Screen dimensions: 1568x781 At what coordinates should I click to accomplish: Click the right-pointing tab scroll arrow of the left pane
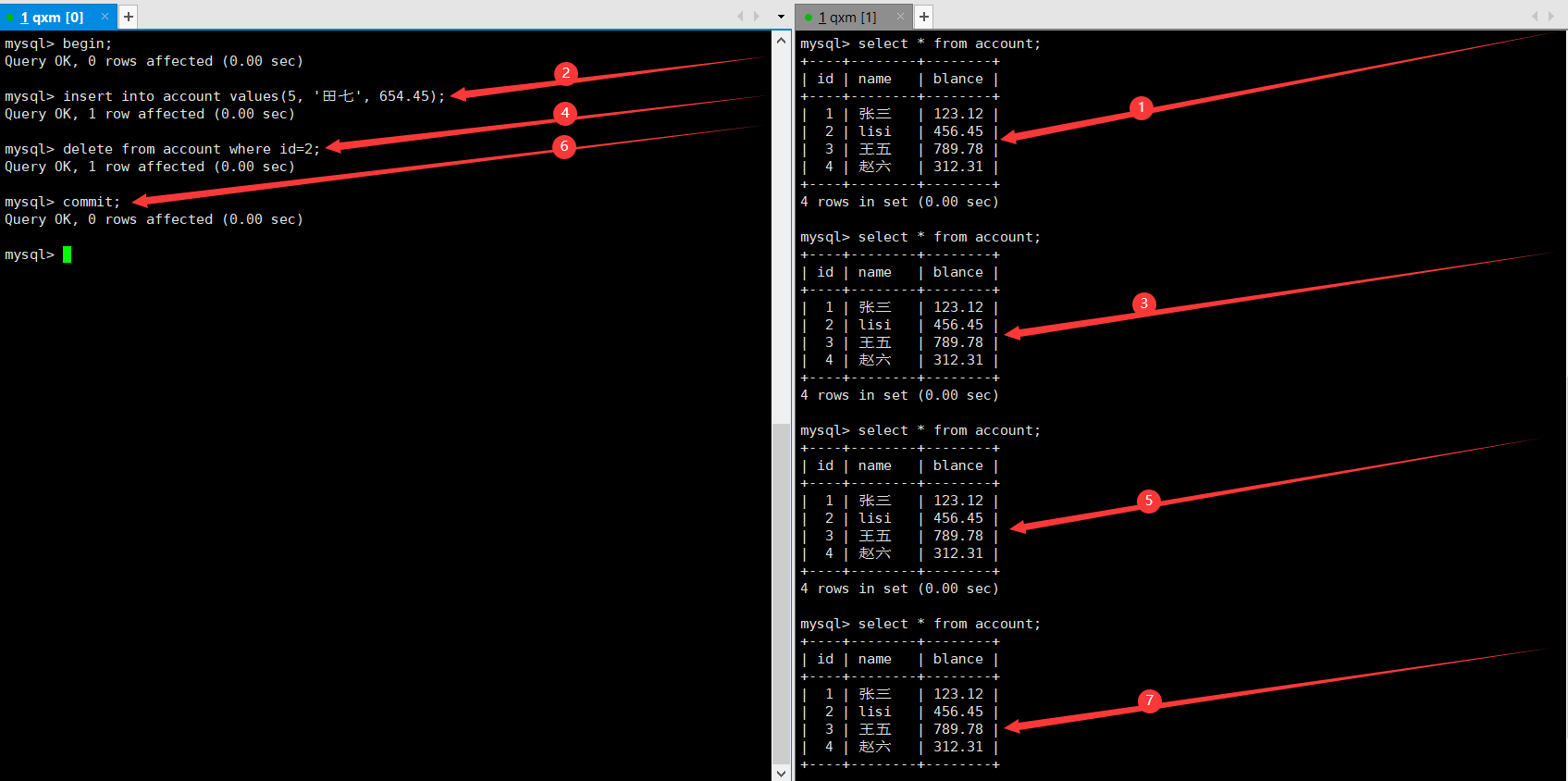[x=757, y=17]
